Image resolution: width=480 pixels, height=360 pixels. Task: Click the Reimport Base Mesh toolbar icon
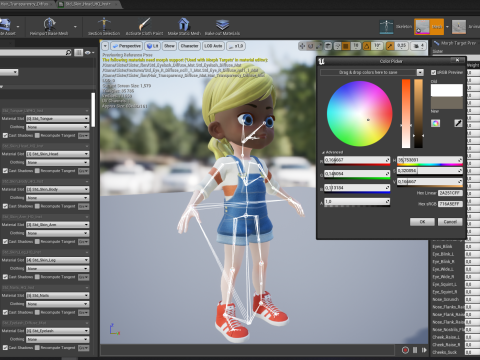(49, 24)
